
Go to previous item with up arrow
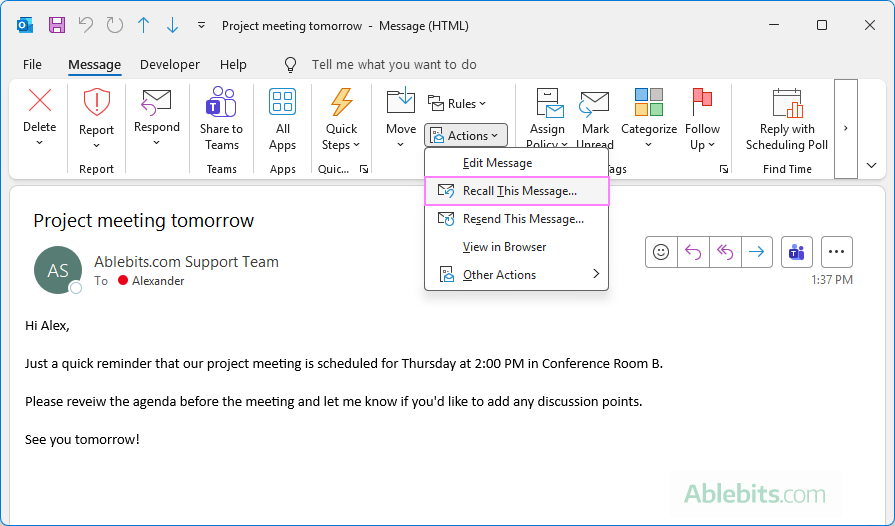click(x=143, y=25)
